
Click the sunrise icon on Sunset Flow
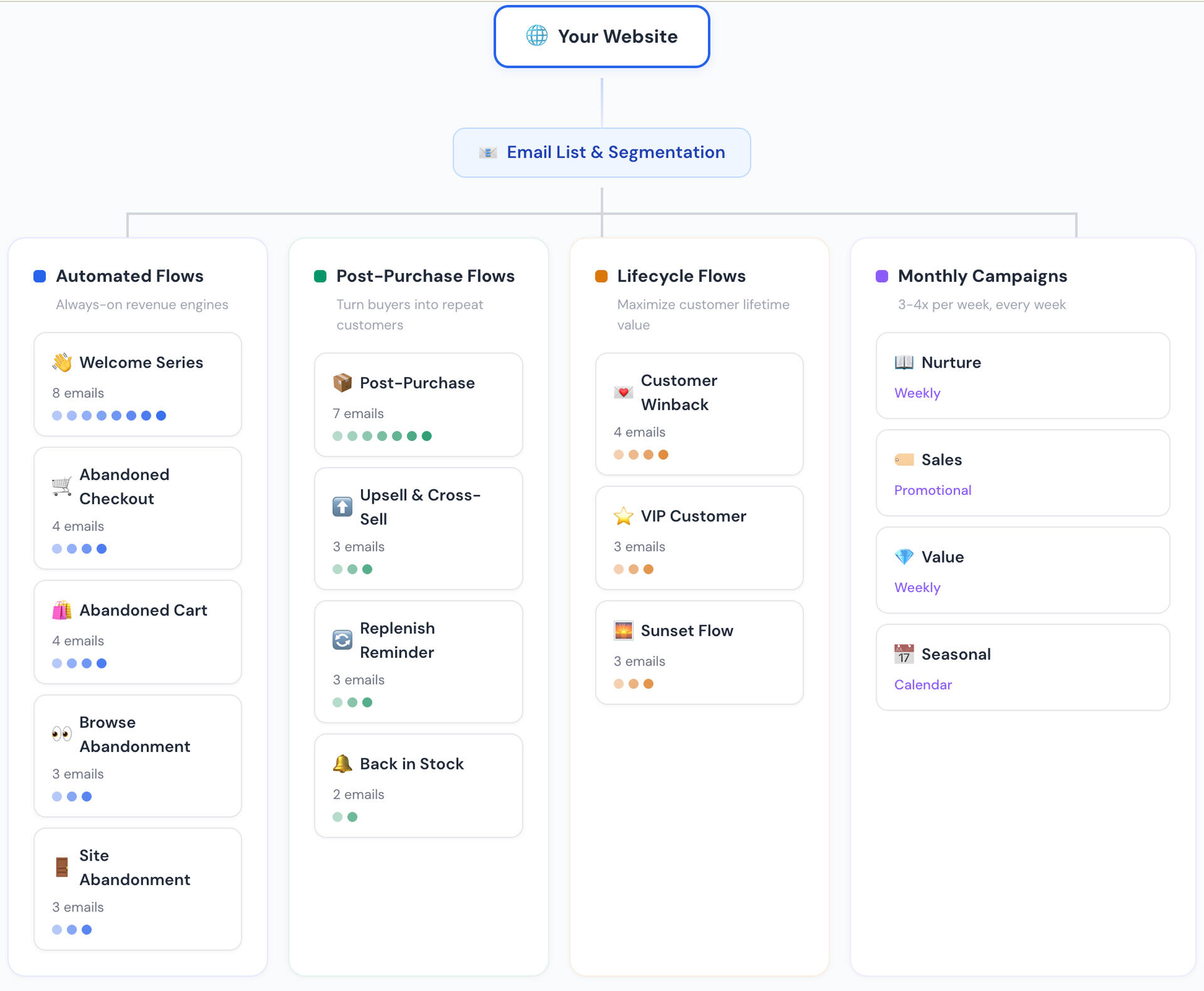tap(623, 630)
